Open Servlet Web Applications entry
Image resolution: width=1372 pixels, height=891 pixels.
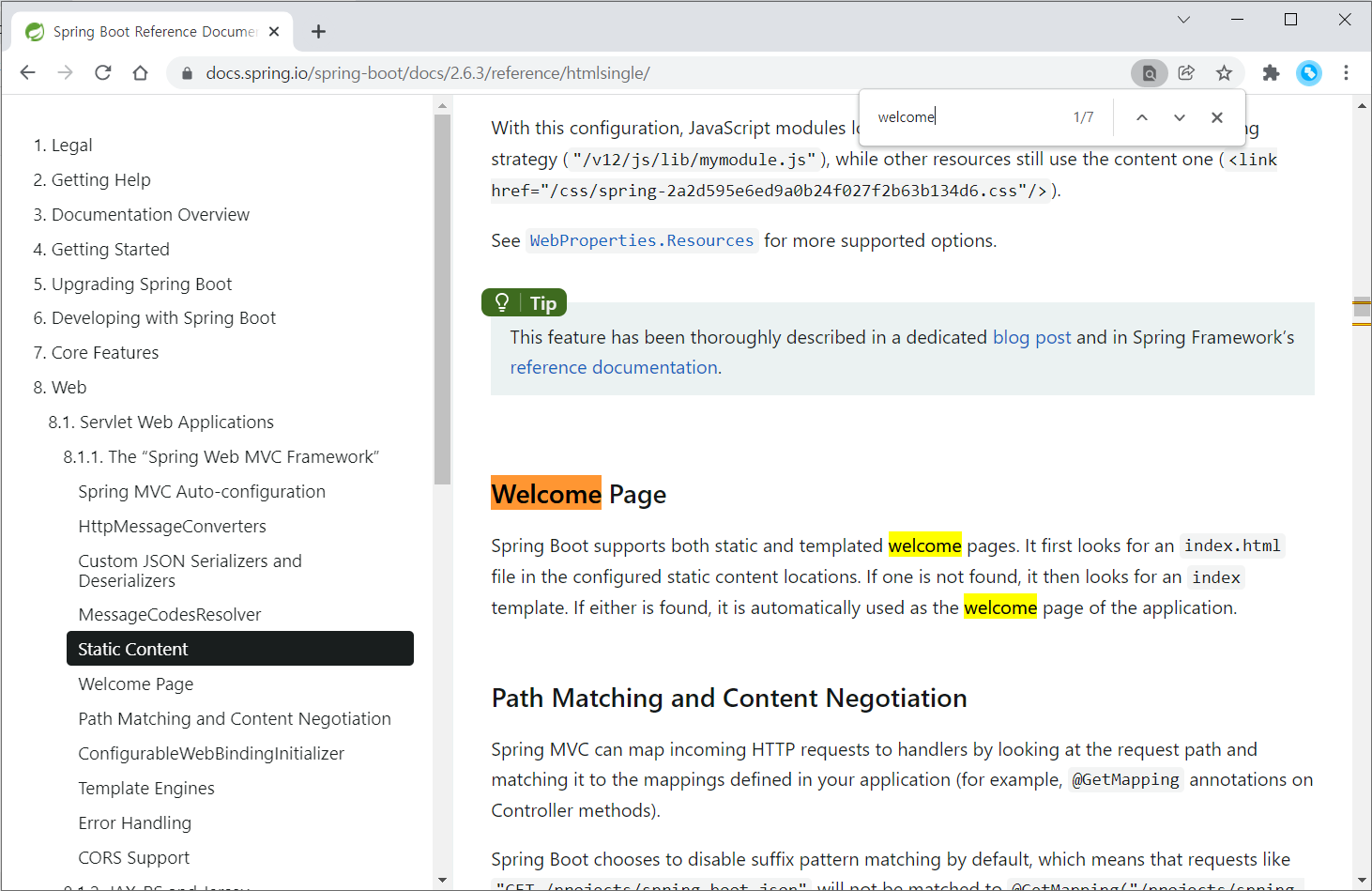161,422
